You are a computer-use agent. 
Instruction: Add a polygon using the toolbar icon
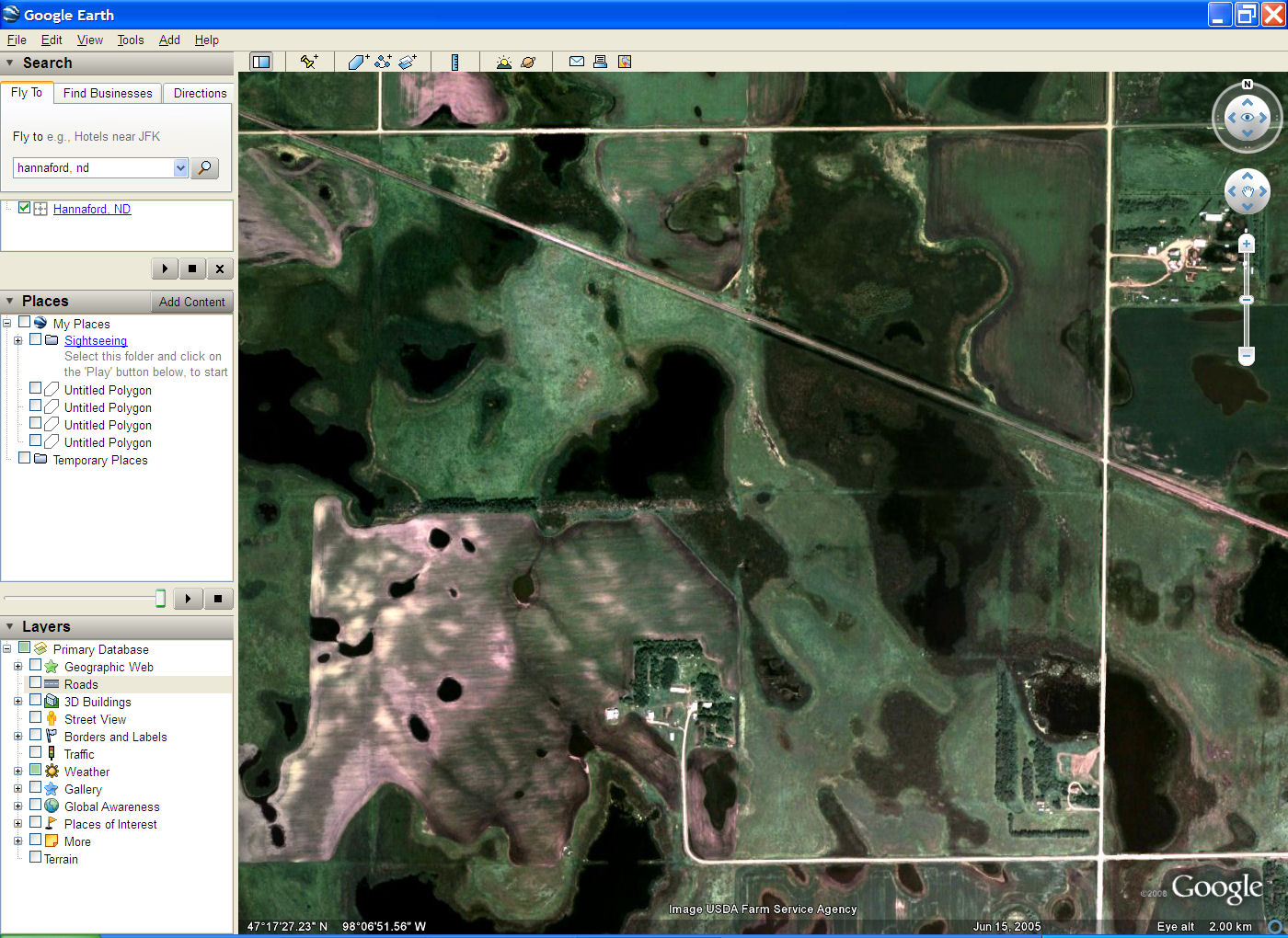point(358,62)
